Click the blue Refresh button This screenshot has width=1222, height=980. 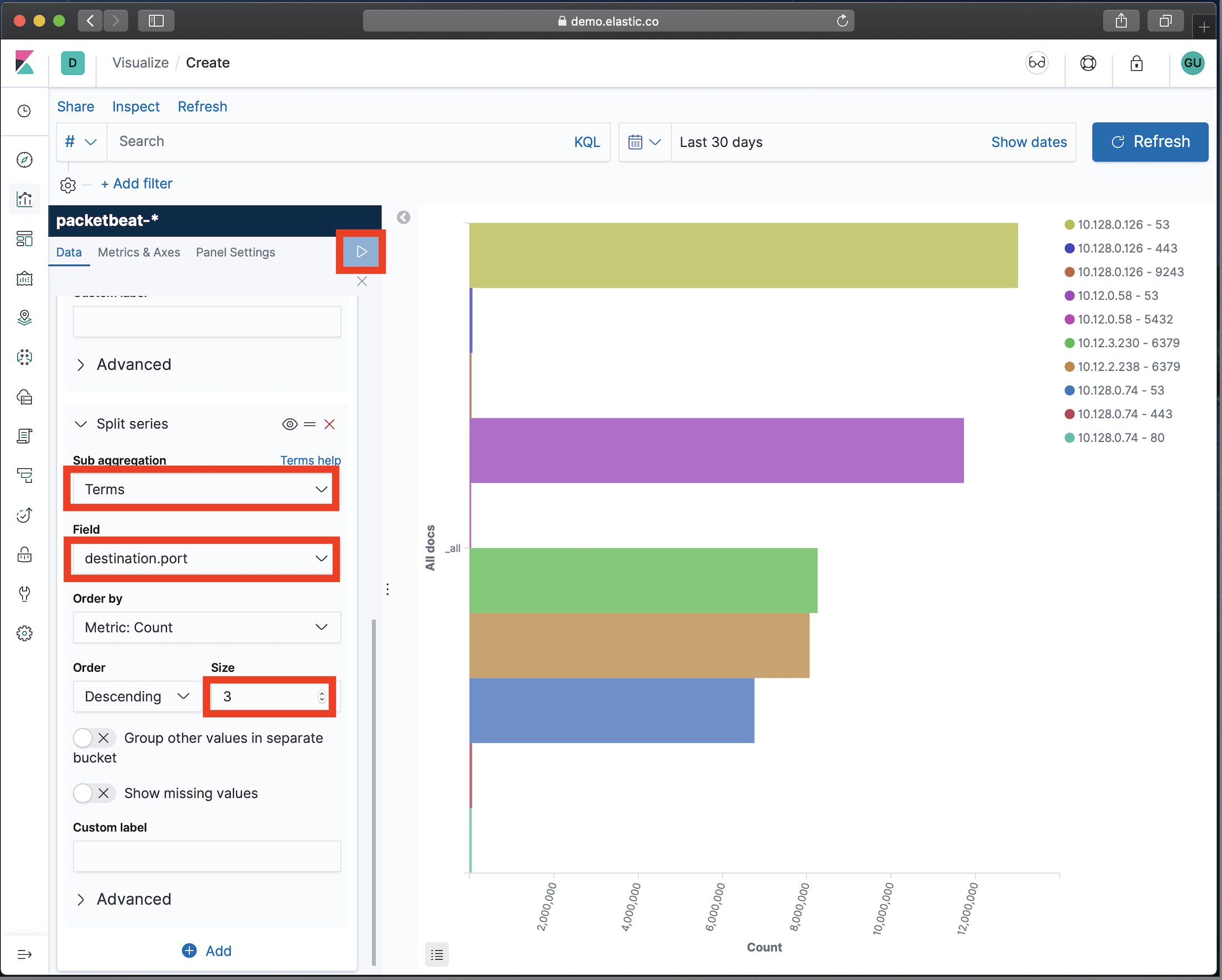click(1149, 142)
